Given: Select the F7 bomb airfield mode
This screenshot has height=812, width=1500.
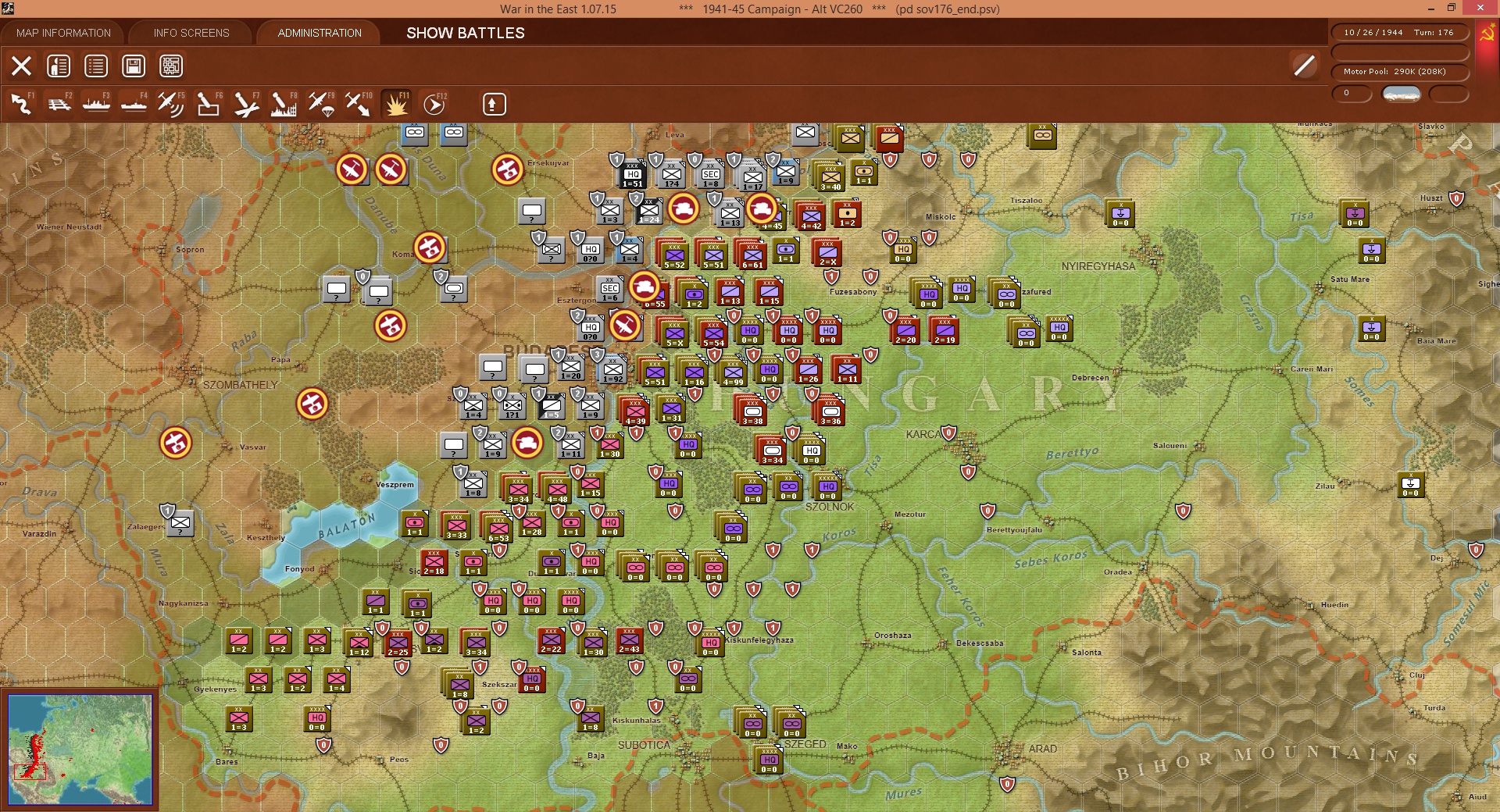Looking at the screenshot, I should point(246,104).
